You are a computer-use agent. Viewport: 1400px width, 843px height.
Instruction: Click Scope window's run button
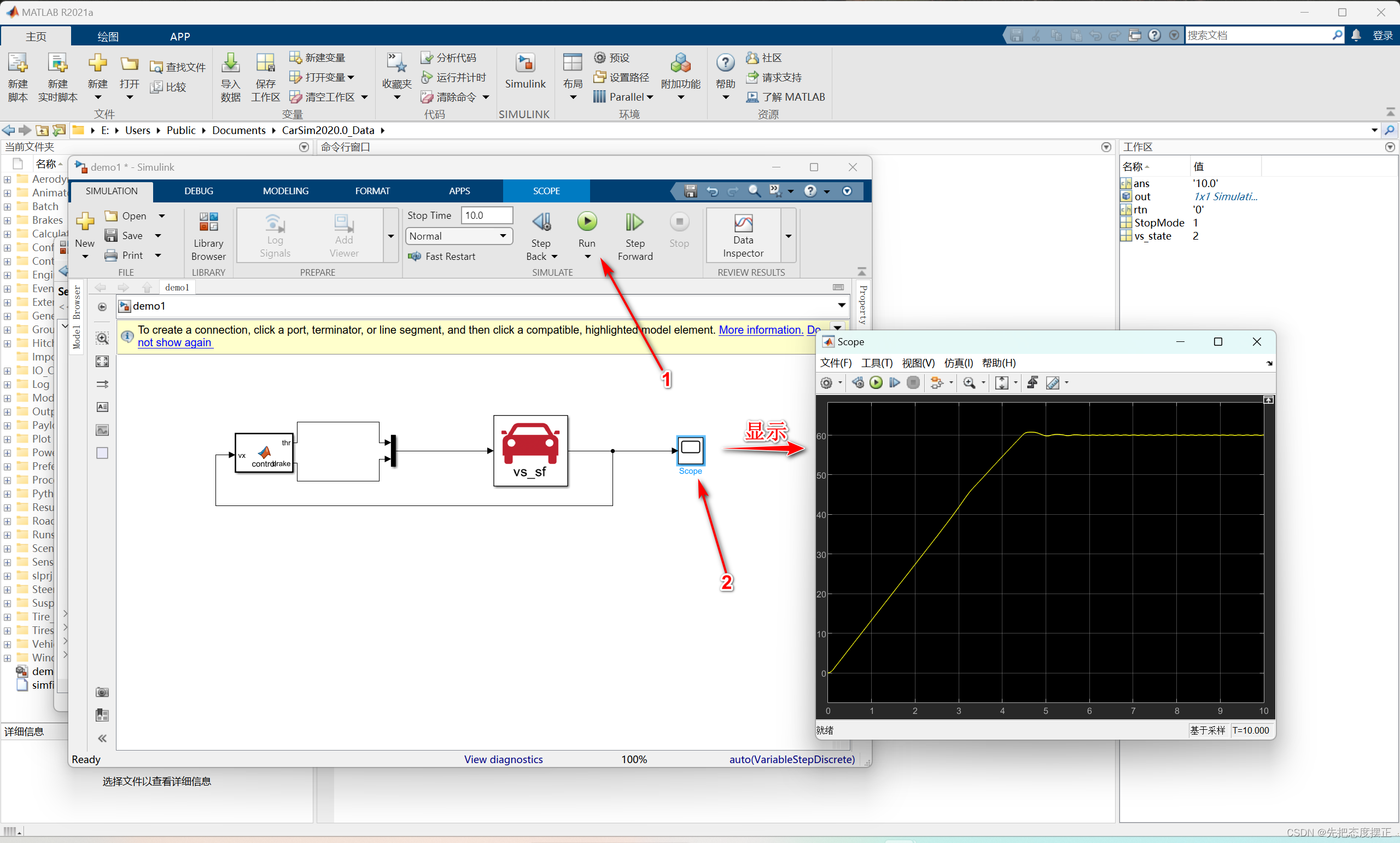click(x=876, y=383)
